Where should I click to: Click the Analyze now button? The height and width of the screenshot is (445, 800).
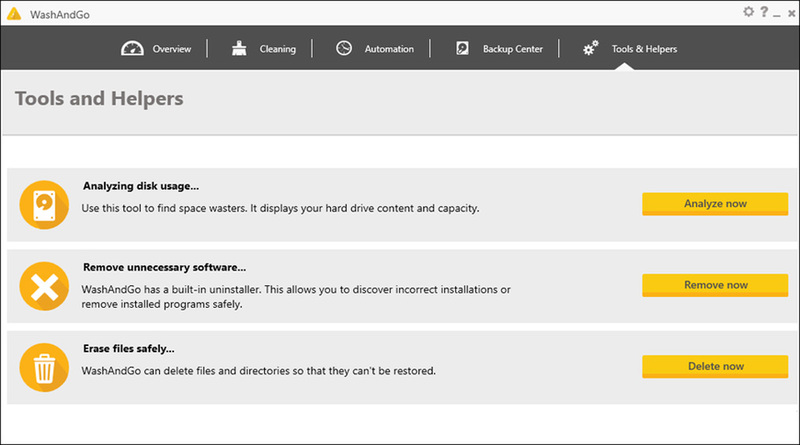tap(715, 204)
